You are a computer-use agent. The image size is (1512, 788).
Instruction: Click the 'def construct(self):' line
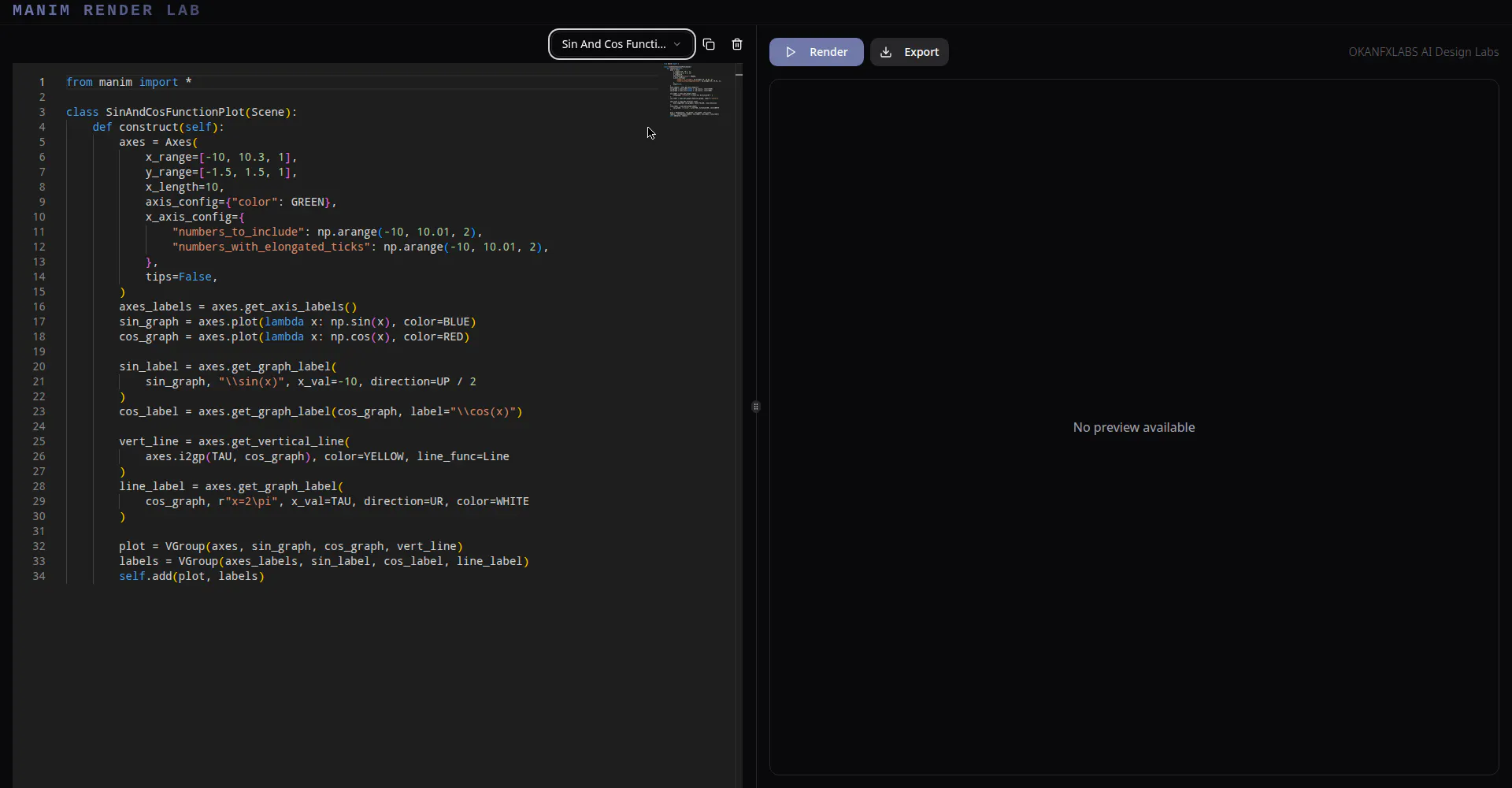158,127
